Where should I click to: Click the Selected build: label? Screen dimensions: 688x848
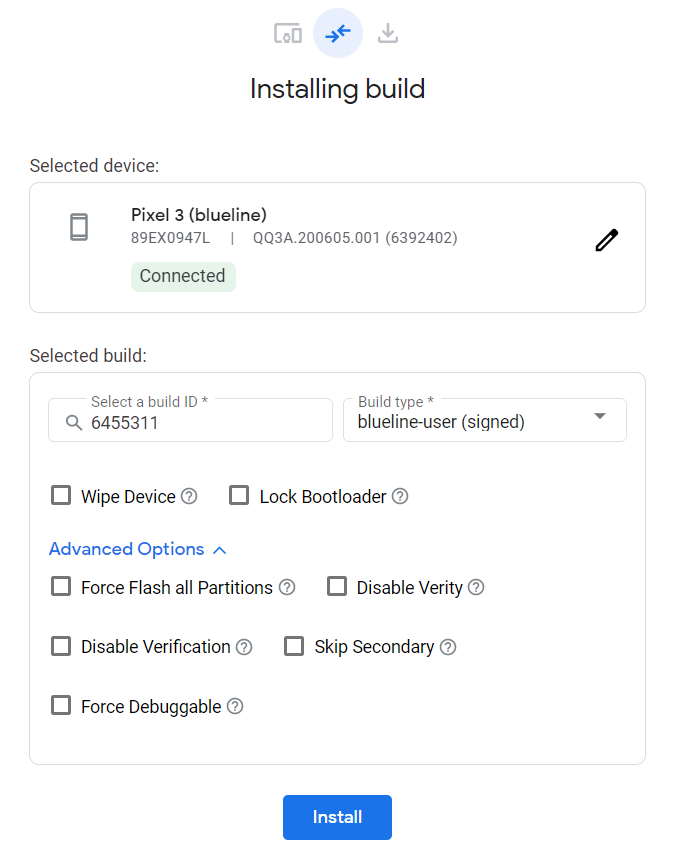click(88, 355)
